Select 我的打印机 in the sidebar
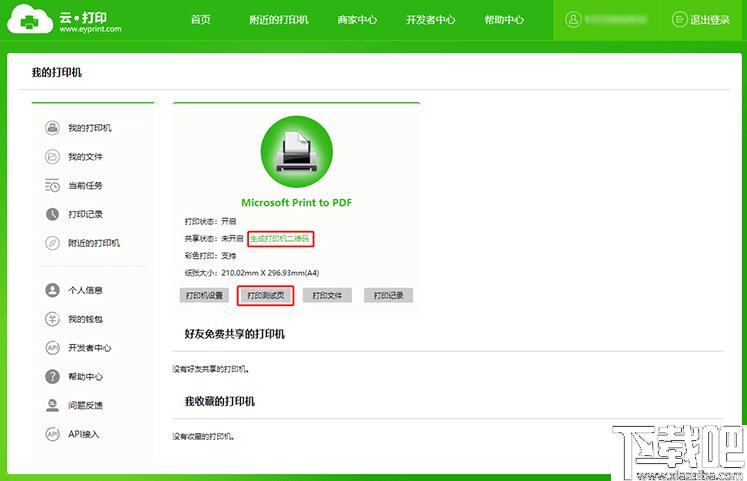Viewport: 747px width, 481px height. 90,128
